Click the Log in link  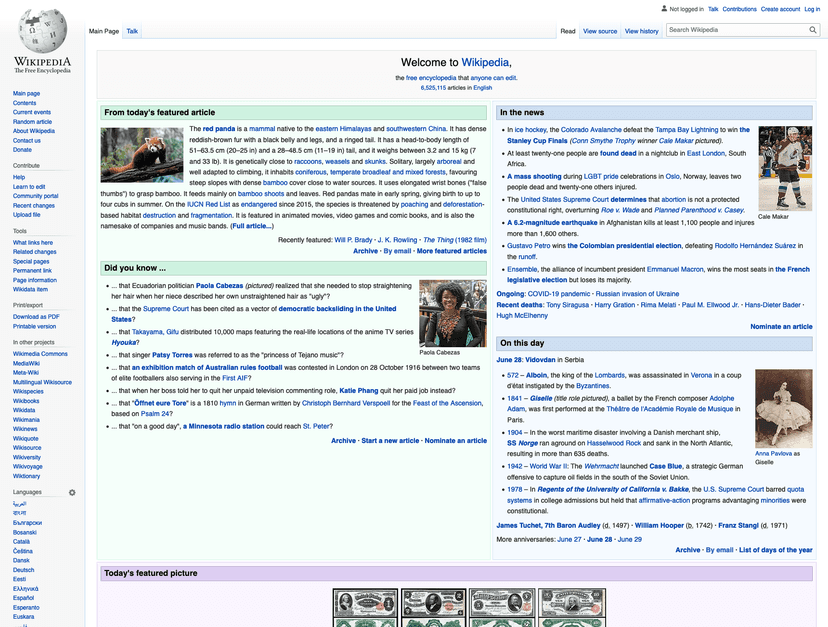click(x=812, y=9)
